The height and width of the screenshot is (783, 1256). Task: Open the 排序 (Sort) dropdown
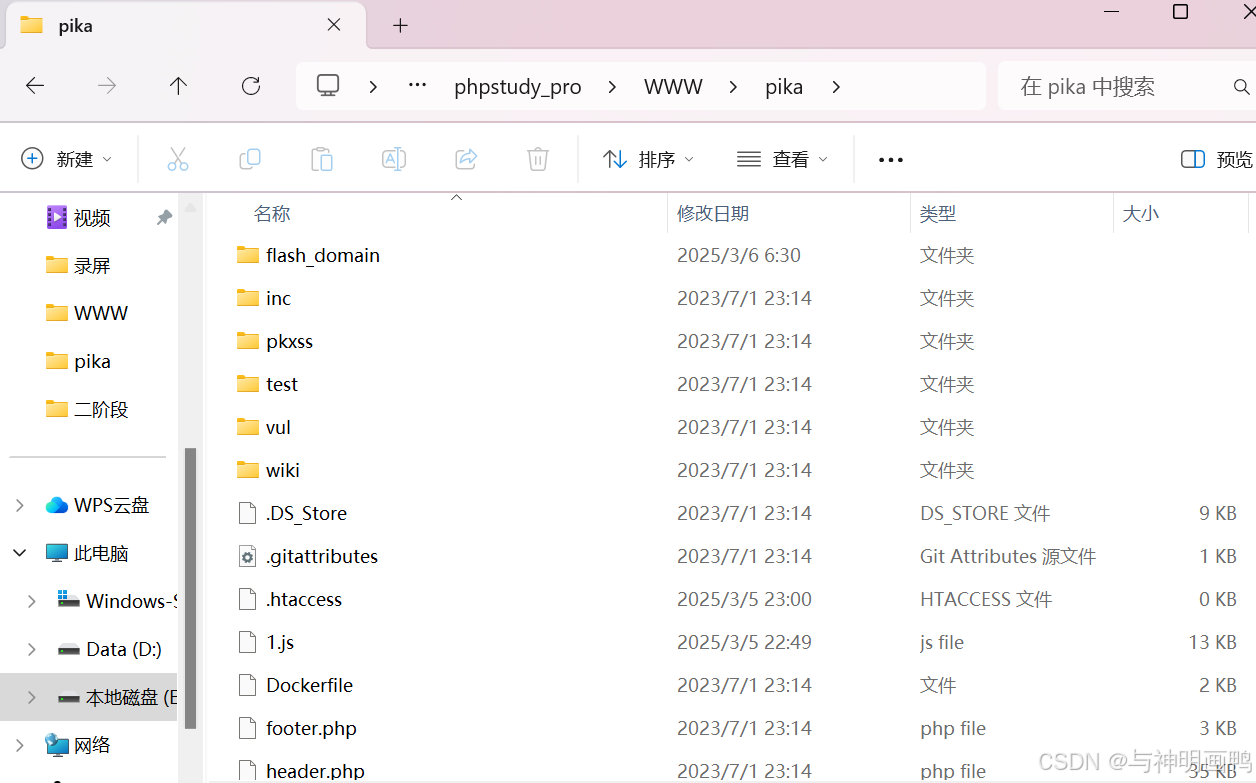(648, 159)
